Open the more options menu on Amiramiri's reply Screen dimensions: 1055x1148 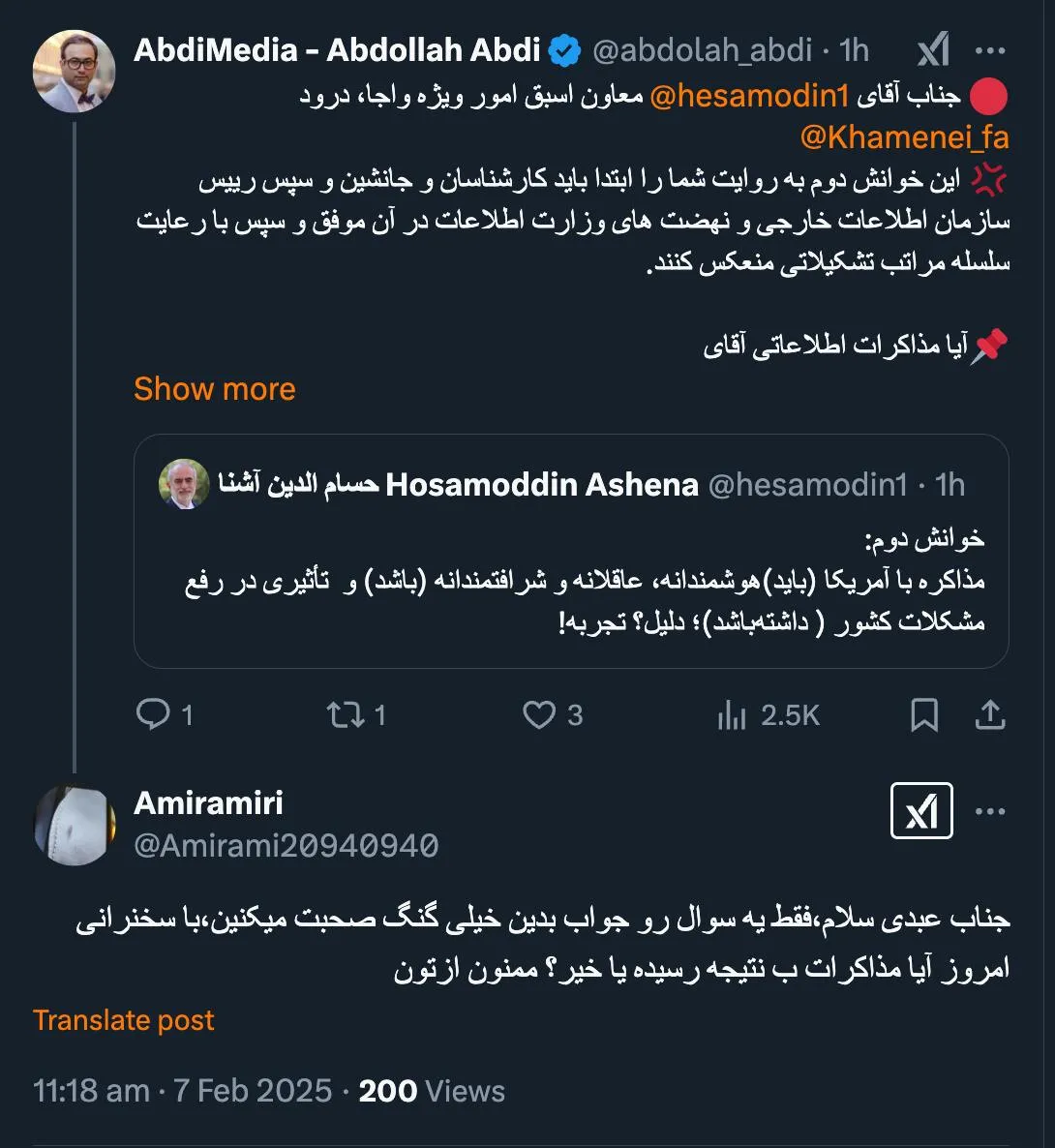(x=989, y=813)
